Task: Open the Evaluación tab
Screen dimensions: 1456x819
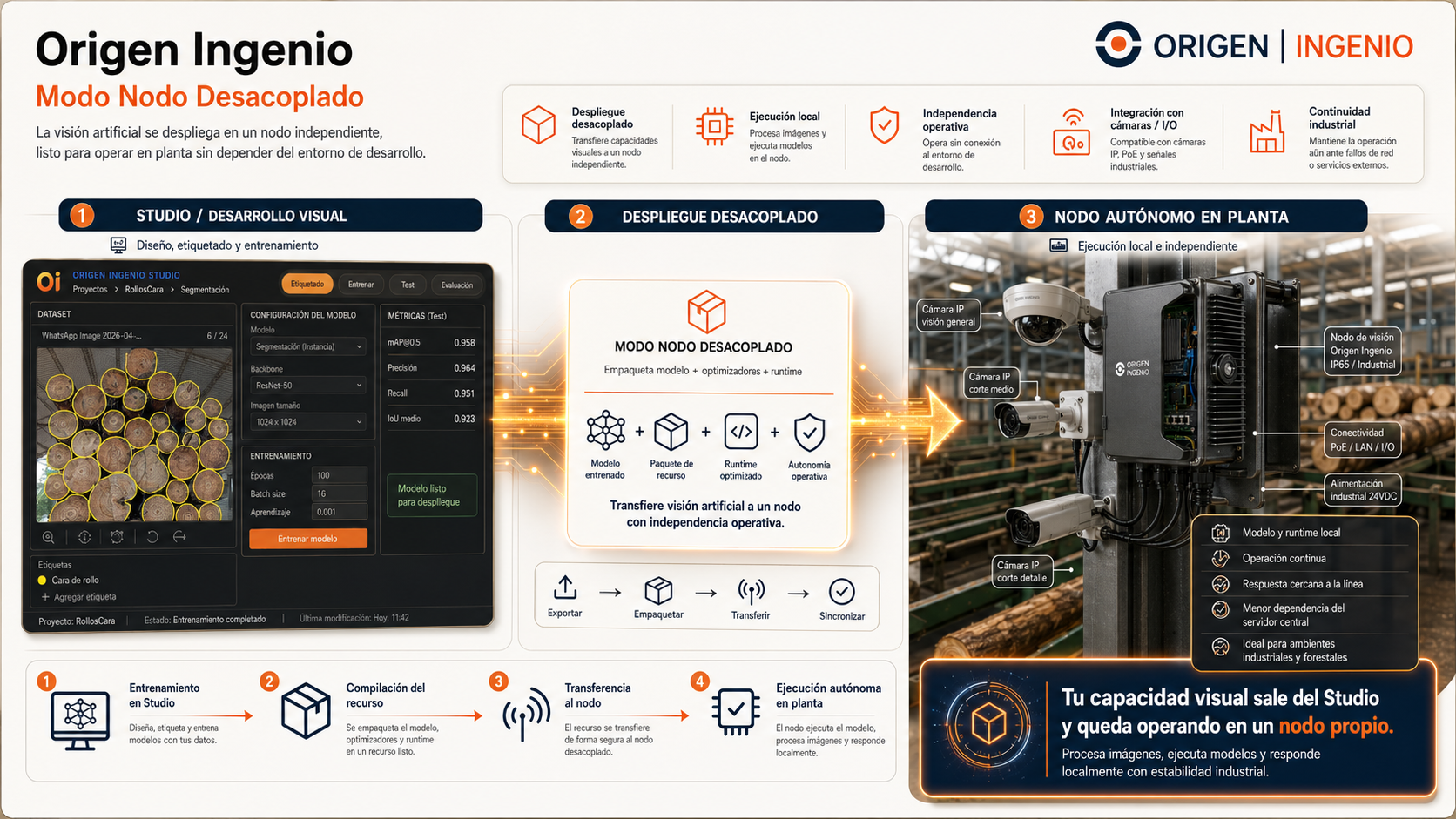Action: 456,285
